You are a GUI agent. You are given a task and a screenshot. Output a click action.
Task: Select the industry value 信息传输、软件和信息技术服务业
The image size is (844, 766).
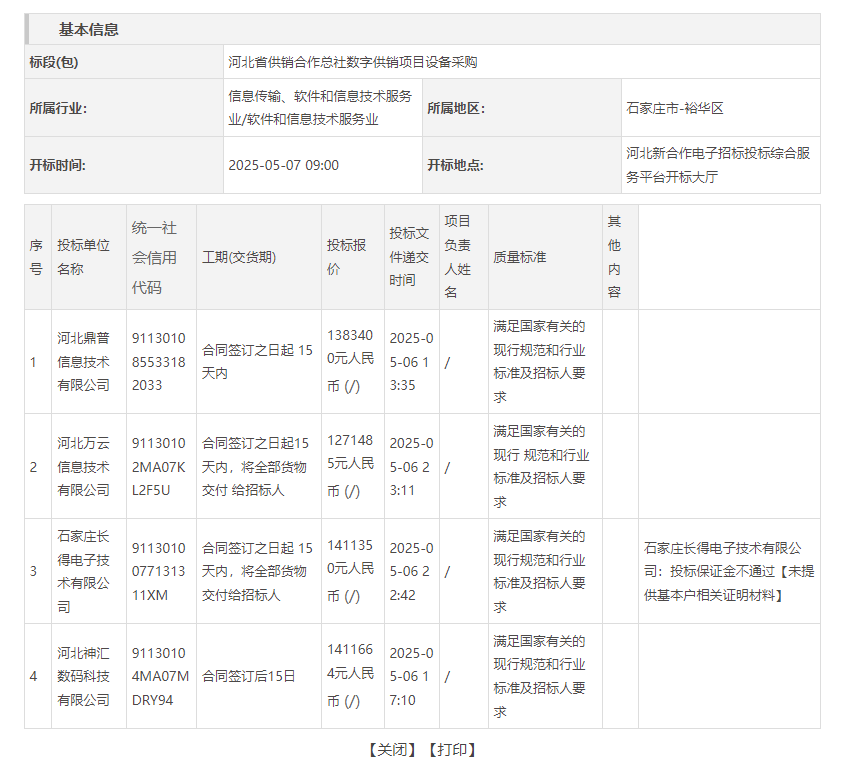[320, 108]
